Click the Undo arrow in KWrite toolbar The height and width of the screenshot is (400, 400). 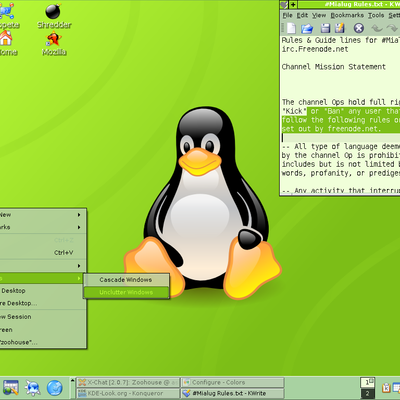(x=377, y=28)
